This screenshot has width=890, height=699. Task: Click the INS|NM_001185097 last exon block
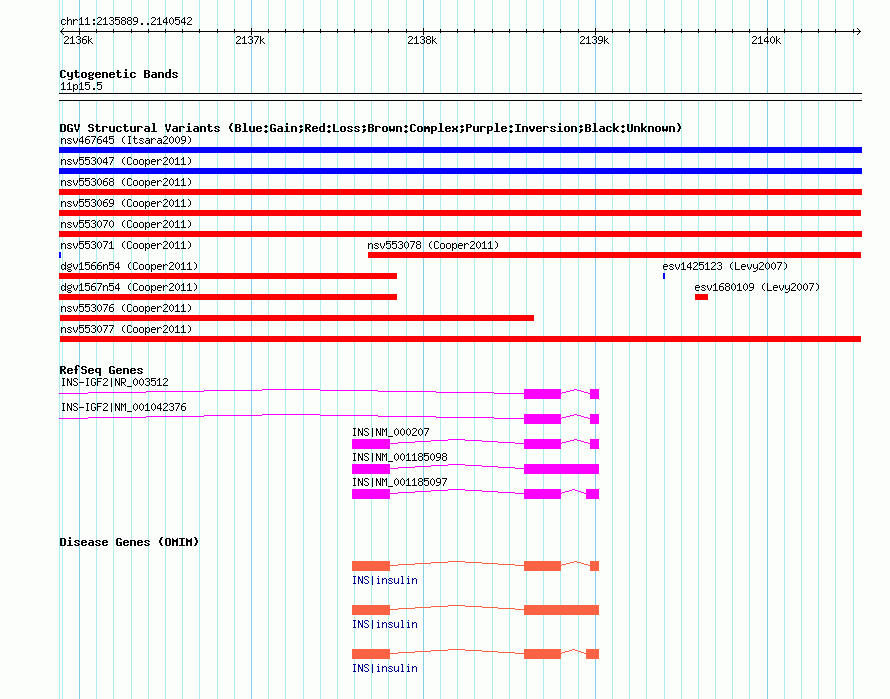click(593, 494)
